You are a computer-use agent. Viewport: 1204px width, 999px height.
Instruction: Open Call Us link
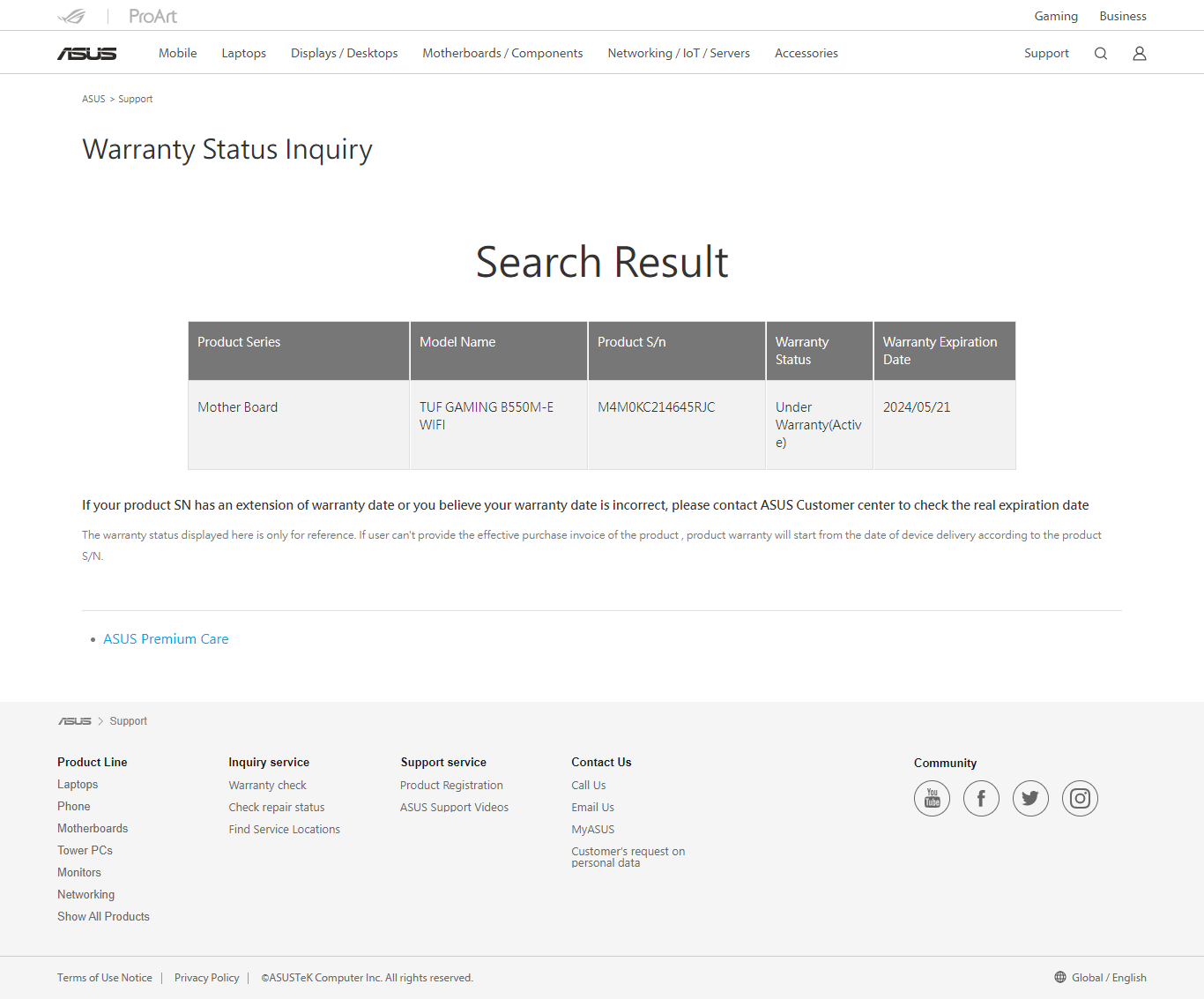(589, 786)
